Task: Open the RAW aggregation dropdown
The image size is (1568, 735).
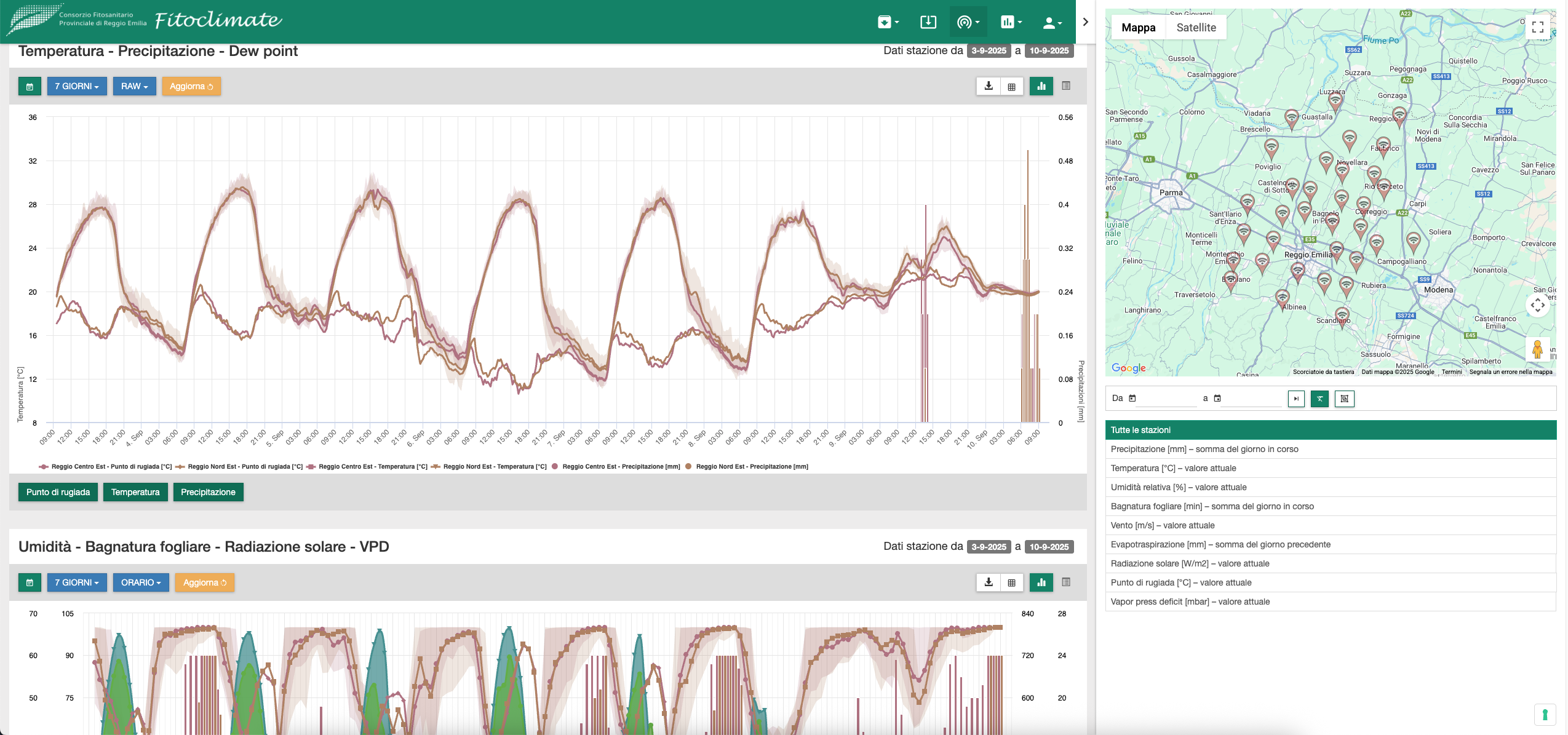Action: [x=134, y=86]
